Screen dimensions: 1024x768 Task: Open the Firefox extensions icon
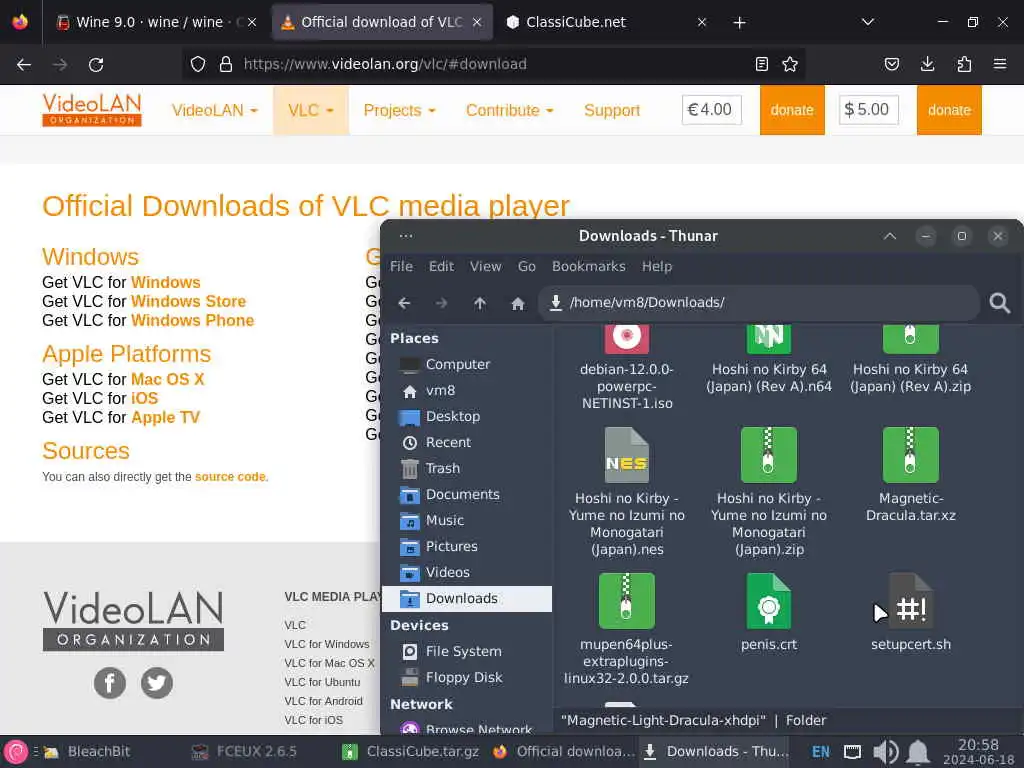pos(964,64)
